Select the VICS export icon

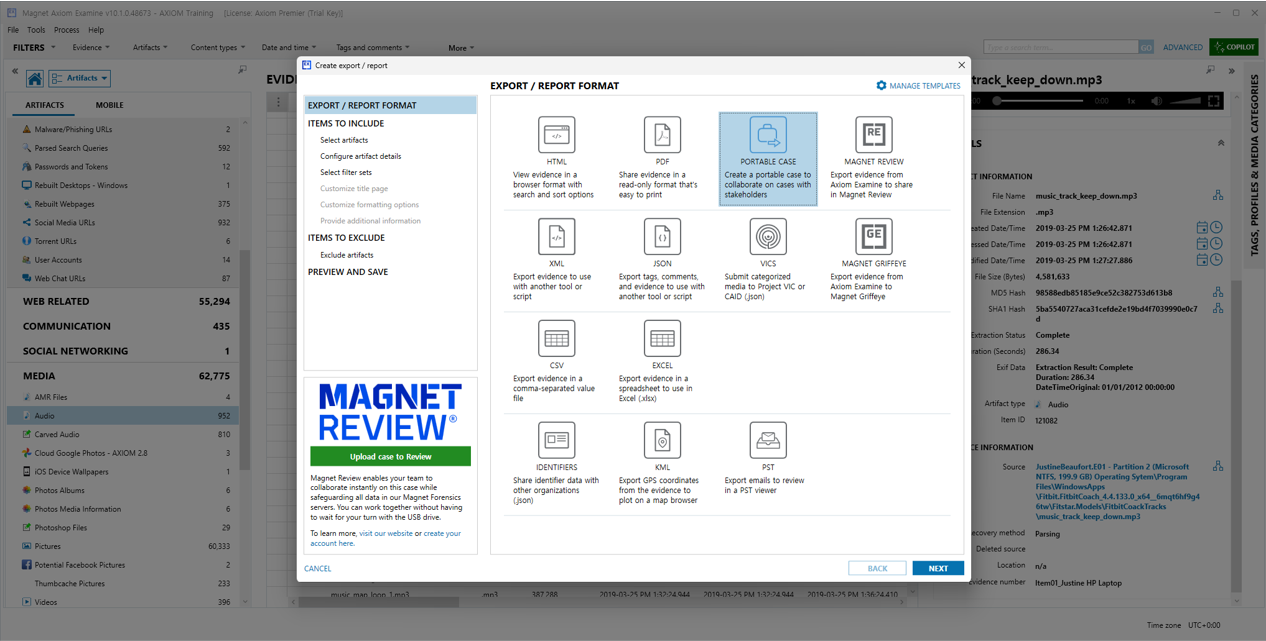point(768,237)
